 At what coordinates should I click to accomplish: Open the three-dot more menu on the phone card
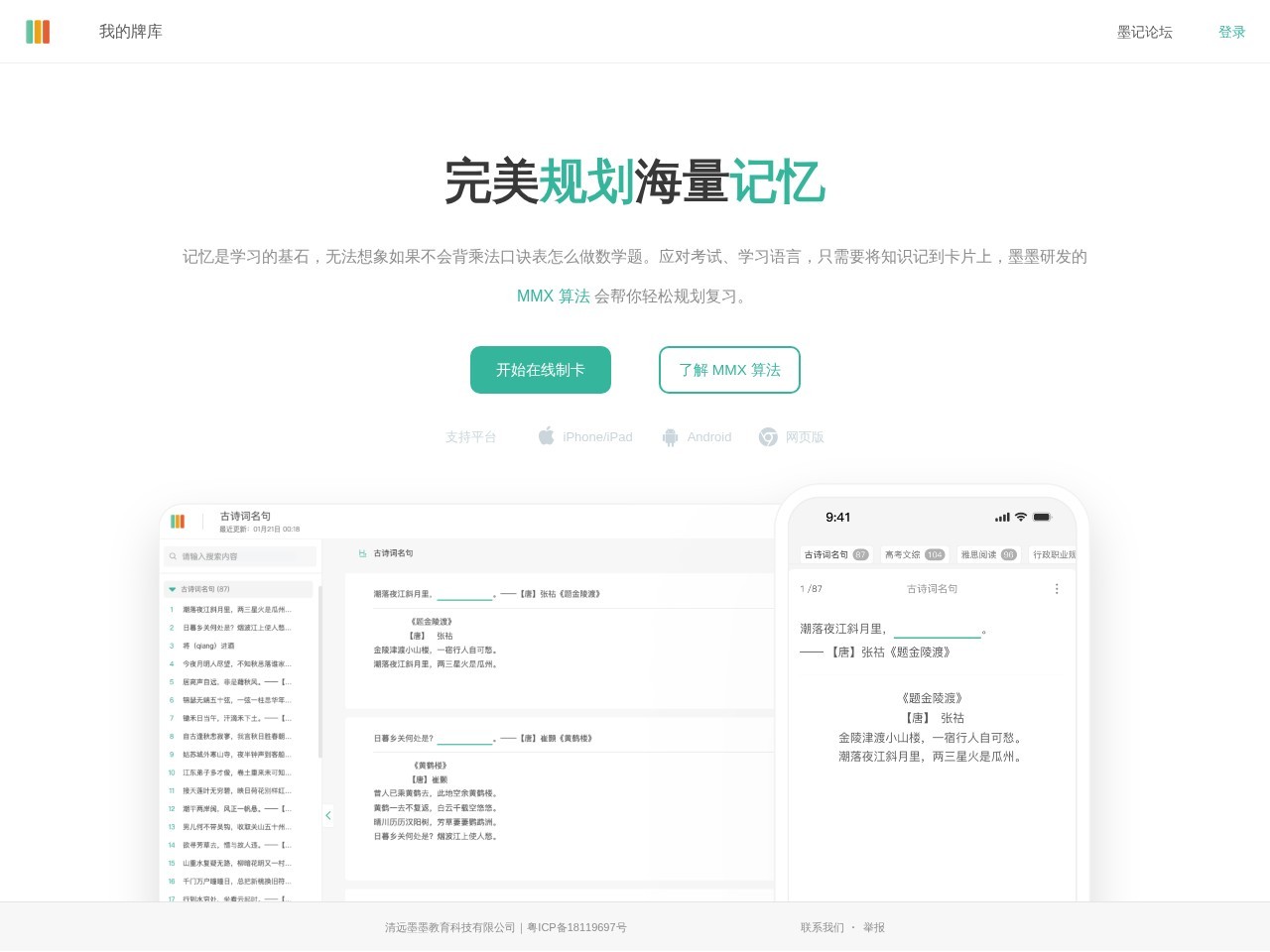pos(1057,589)
